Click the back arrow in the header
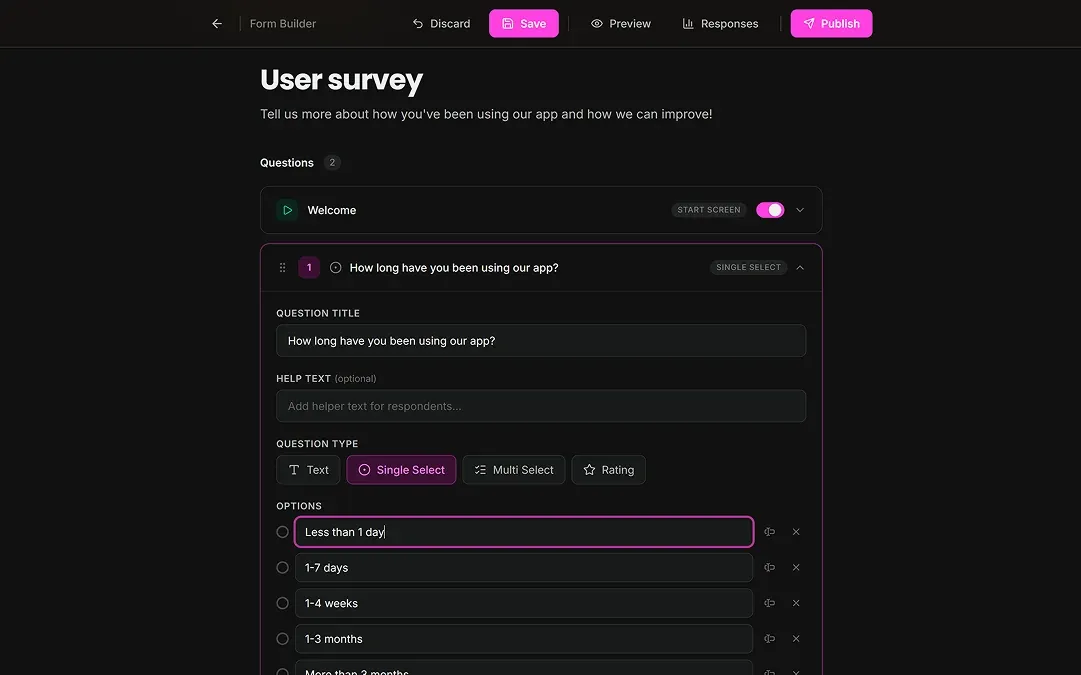Image resolution: width=1081 pixels, height=675 pixels. pos(216,22)
